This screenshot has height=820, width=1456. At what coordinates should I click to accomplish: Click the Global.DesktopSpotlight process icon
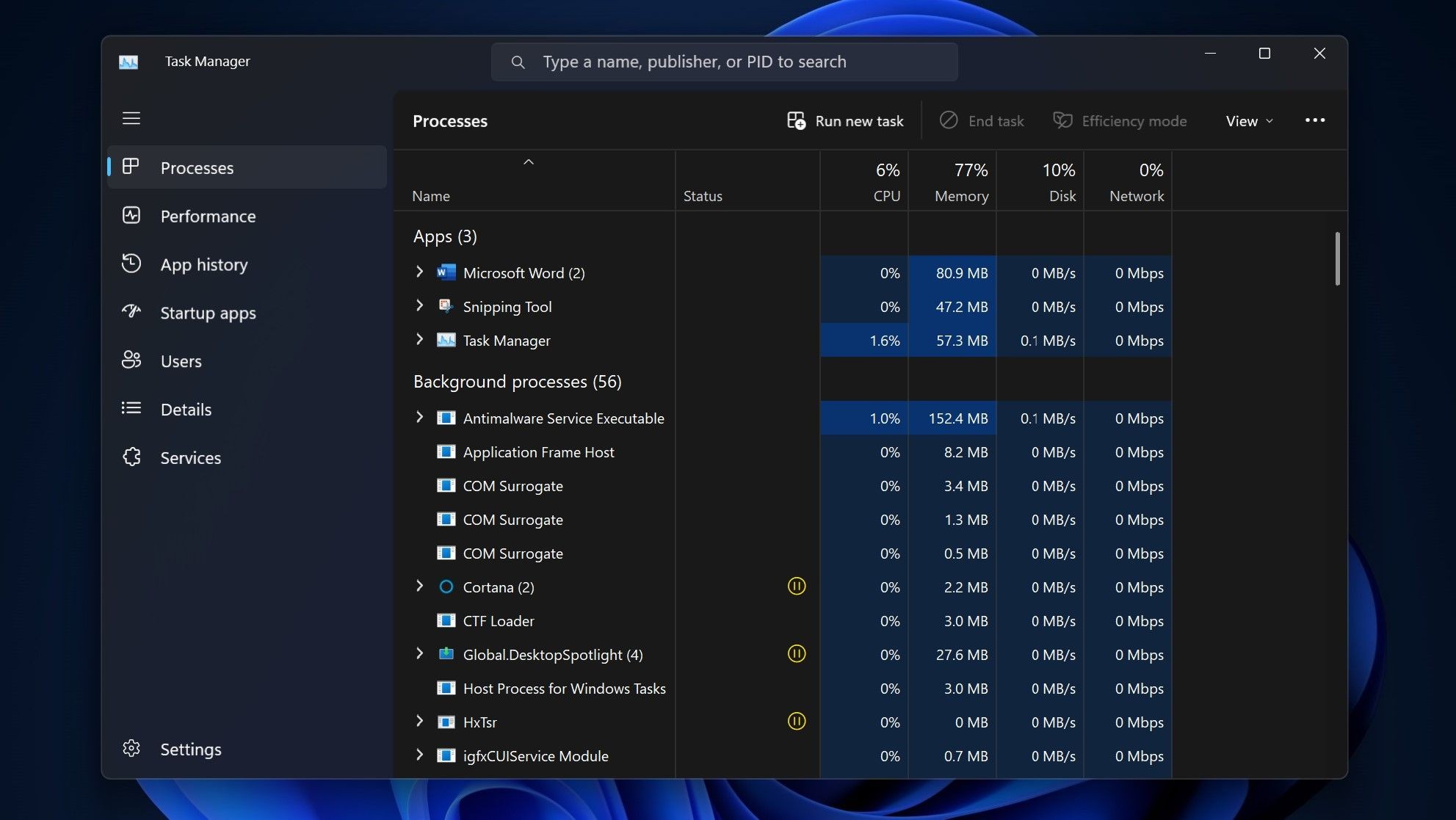(x=446, y=653)
